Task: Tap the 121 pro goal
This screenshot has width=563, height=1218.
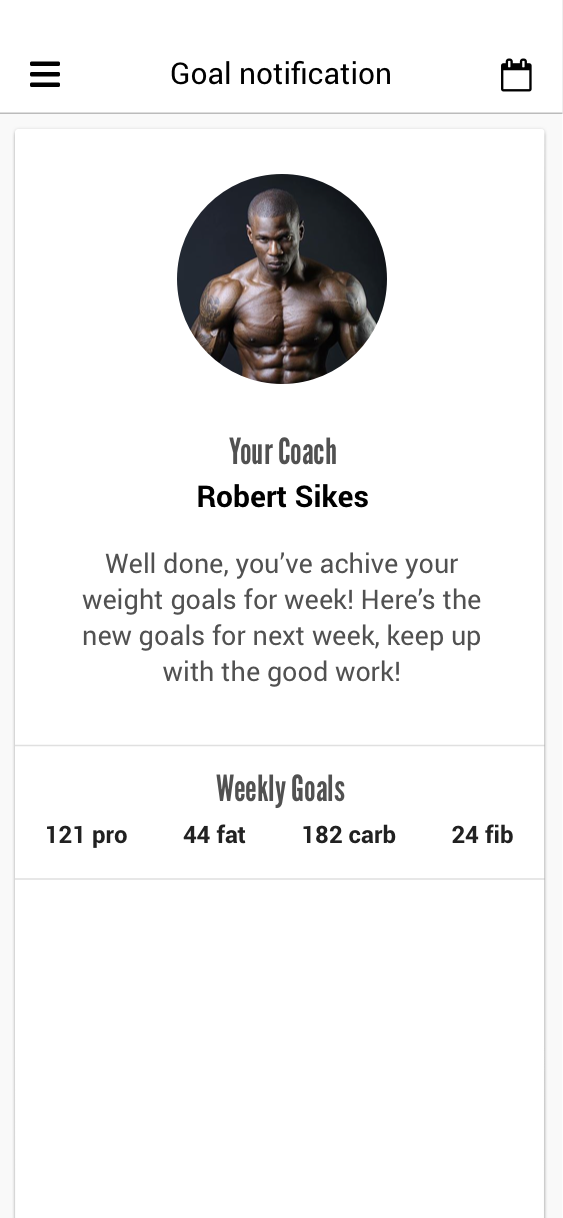Action: [86, 835]
